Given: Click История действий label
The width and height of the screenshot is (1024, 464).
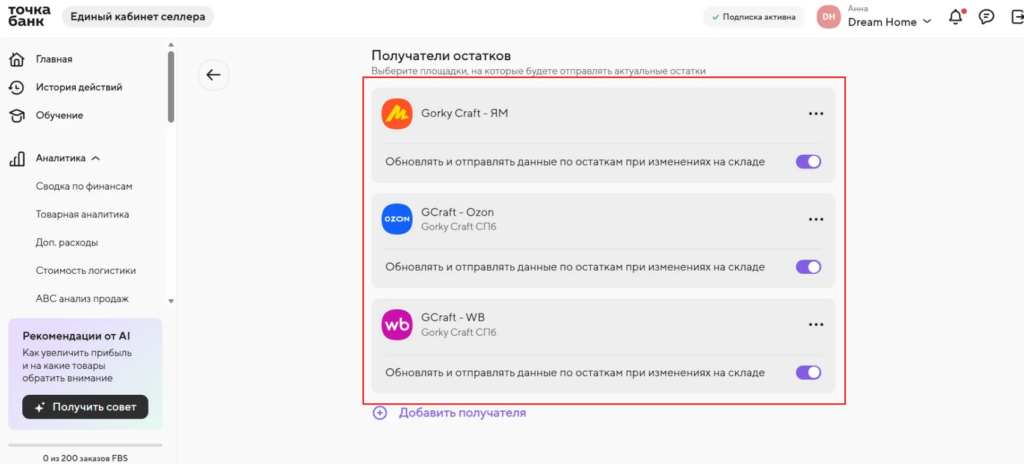Looking at the screenshot, I should (x=79, y=88).
